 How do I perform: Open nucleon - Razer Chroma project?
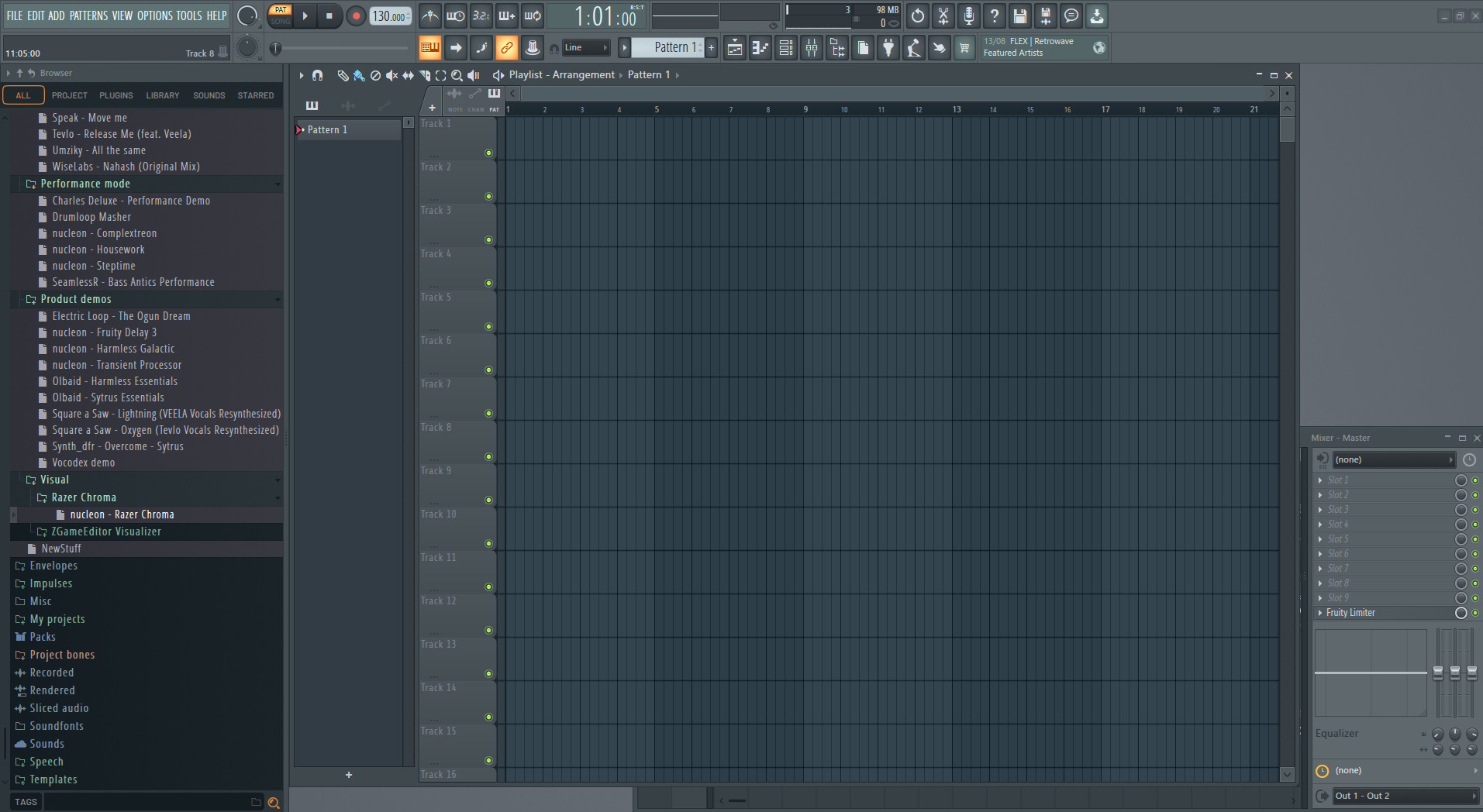pyautogui.click(x=122, y=515)
